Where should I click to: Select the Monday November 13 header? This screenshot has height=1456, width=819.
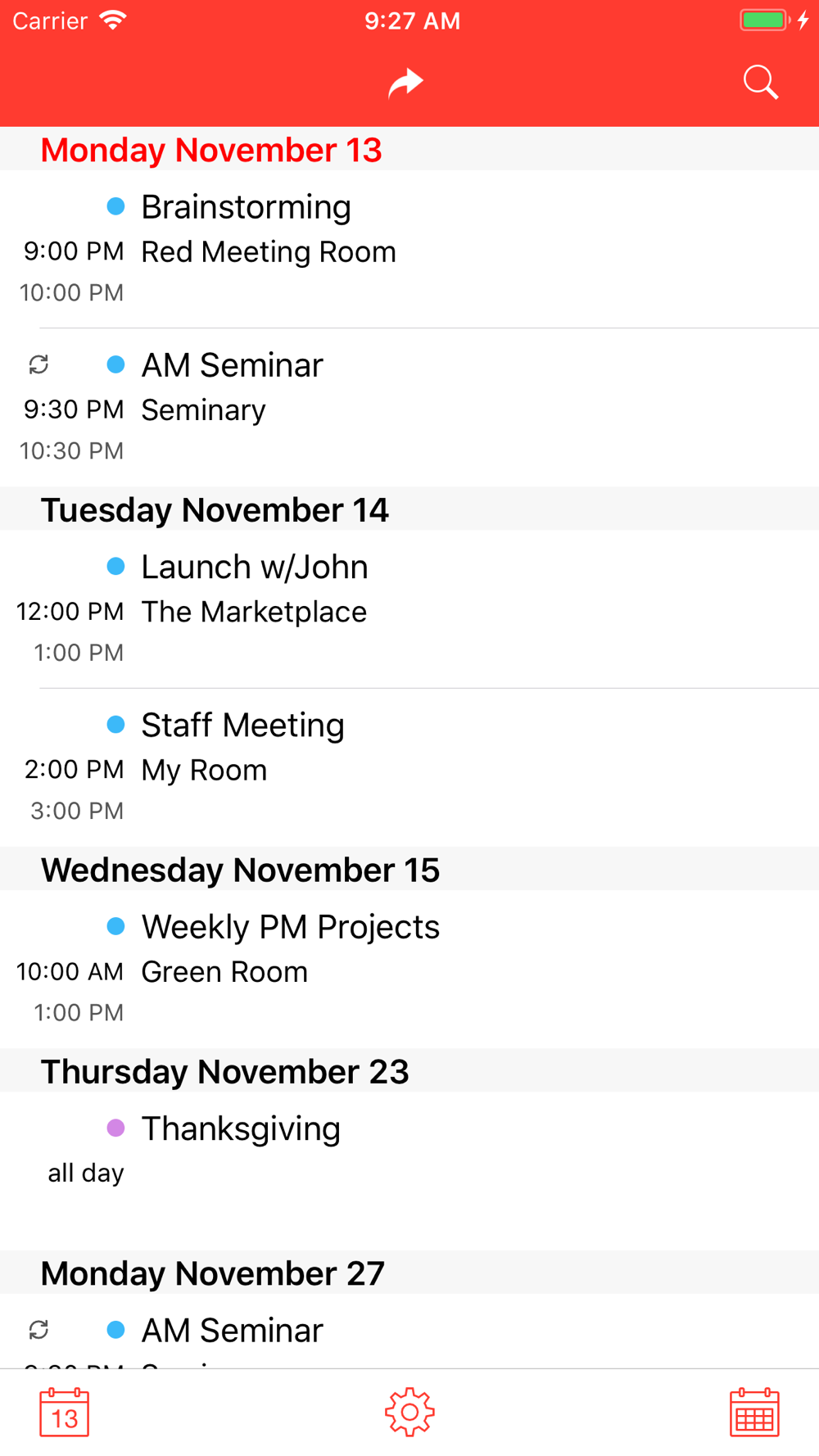coord(409,149)
